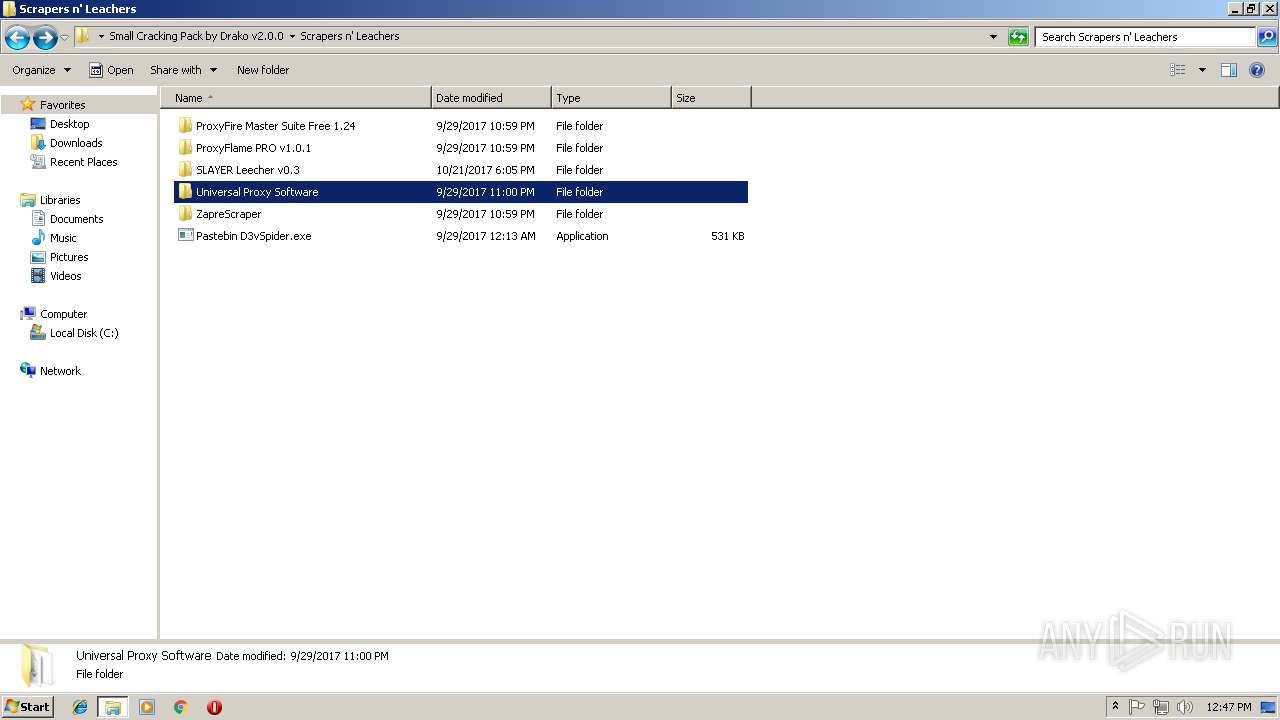
Task: Open the Music library
Action: coord(63,238)
